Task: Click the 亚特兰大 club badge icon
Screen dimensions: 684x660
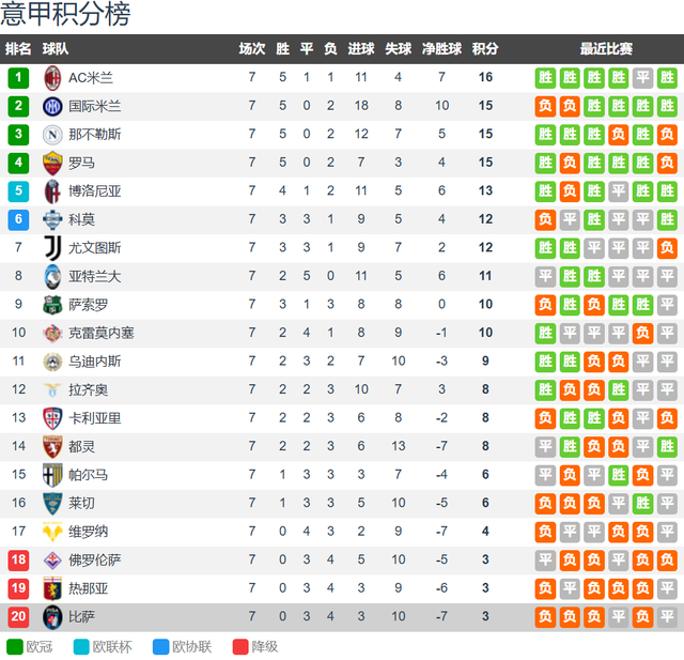Action: click(x=53, y=276)
